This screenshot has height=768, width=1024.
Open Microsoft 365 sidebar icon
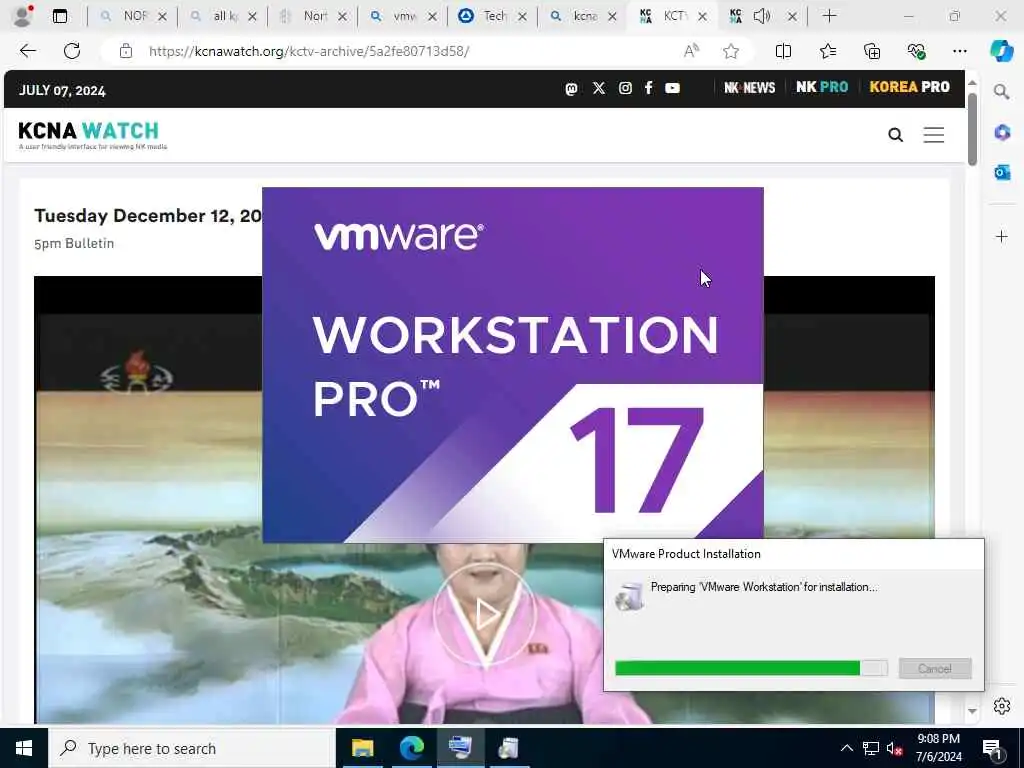tap(1002, 133)
